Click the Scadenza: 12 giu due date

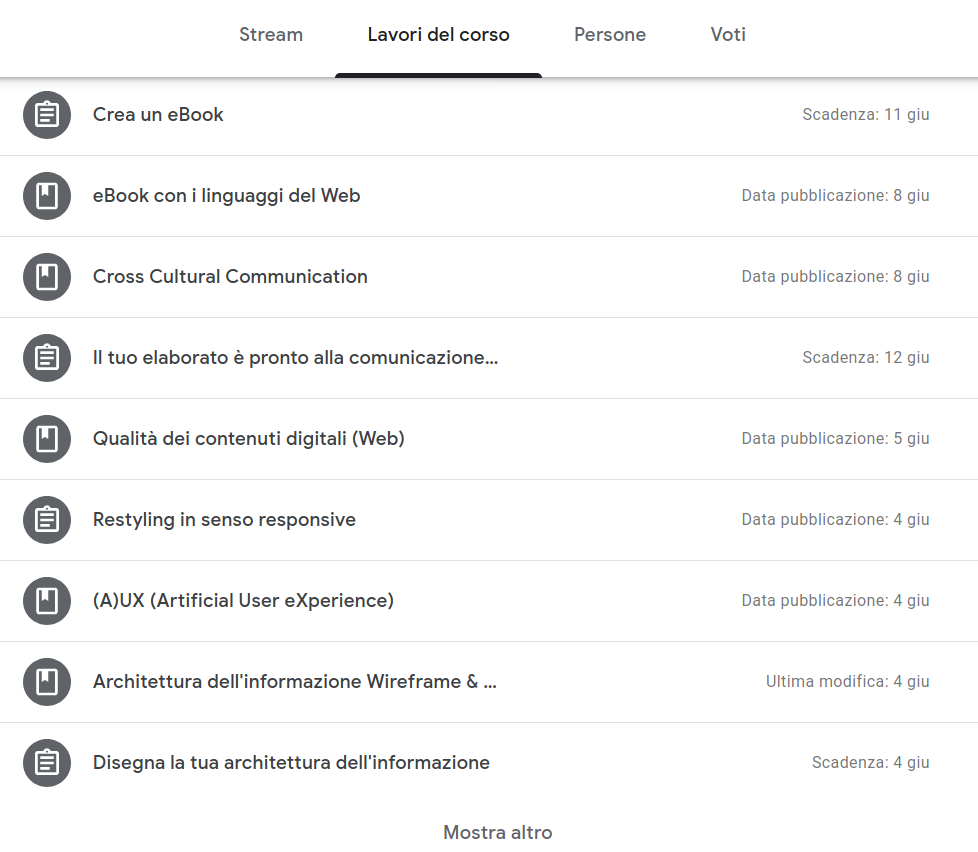coord(866,358)
